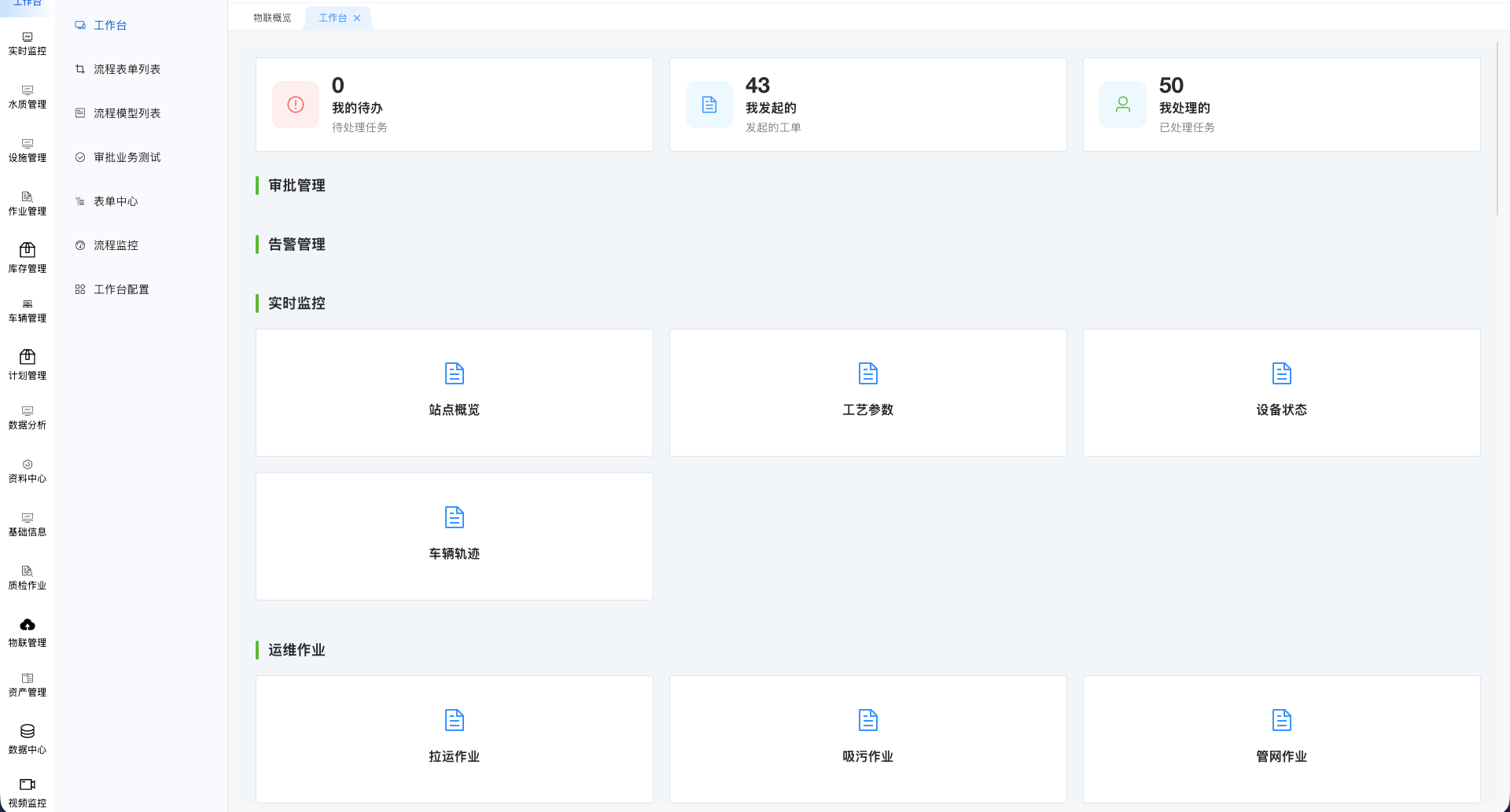Open 工作台配置 menu entry

click(121, 289)
